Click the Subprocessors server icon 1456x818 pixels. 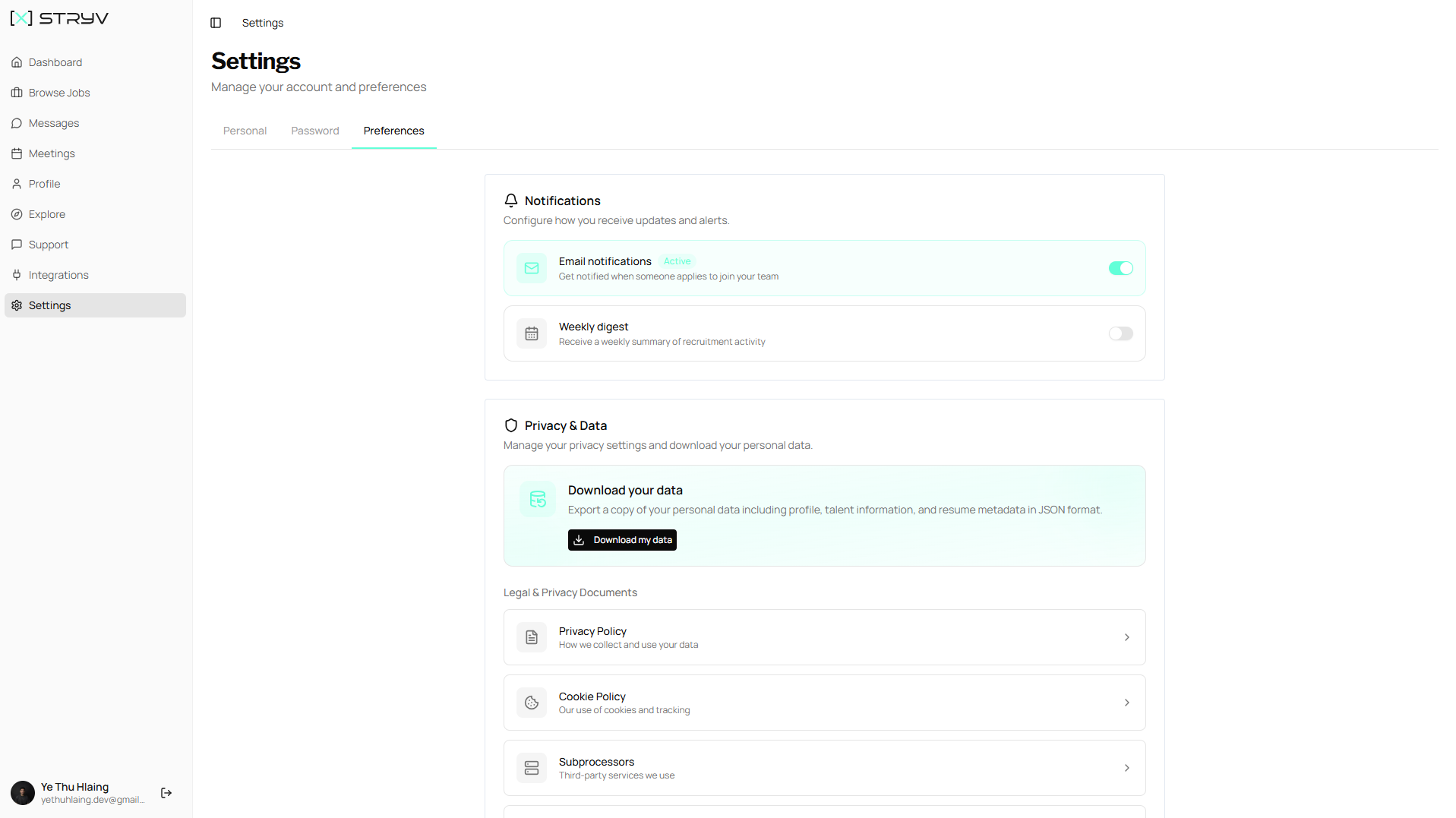click(x=532, y=768)
